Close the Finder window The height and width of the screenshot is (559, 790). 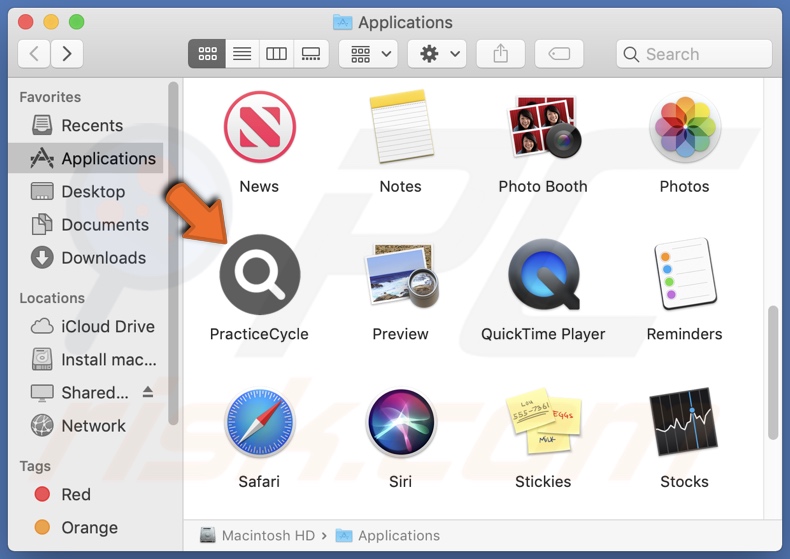(x=25, y=22)
